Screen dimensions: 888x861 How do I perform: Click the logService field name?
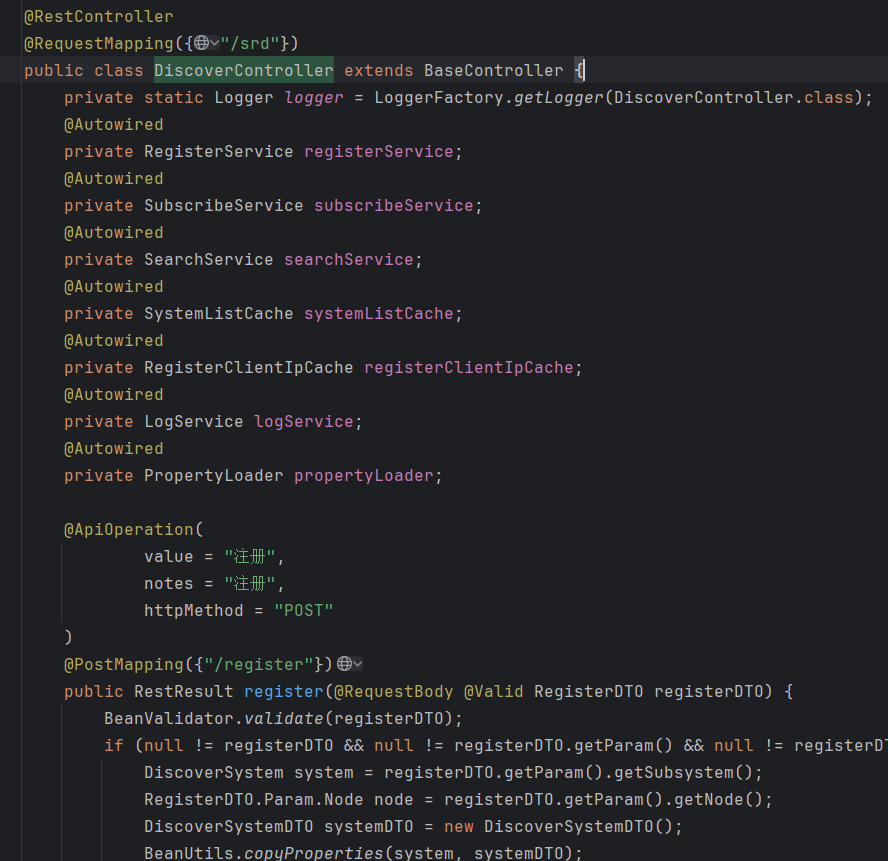(304, 421)
